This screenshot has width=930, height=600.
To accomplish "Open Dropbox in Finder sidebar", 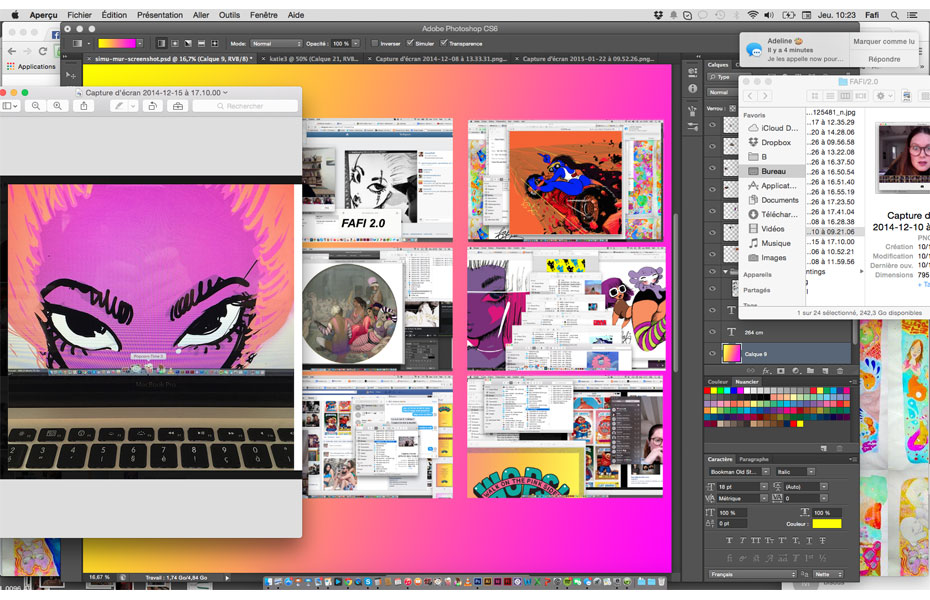I will [776, 142].
